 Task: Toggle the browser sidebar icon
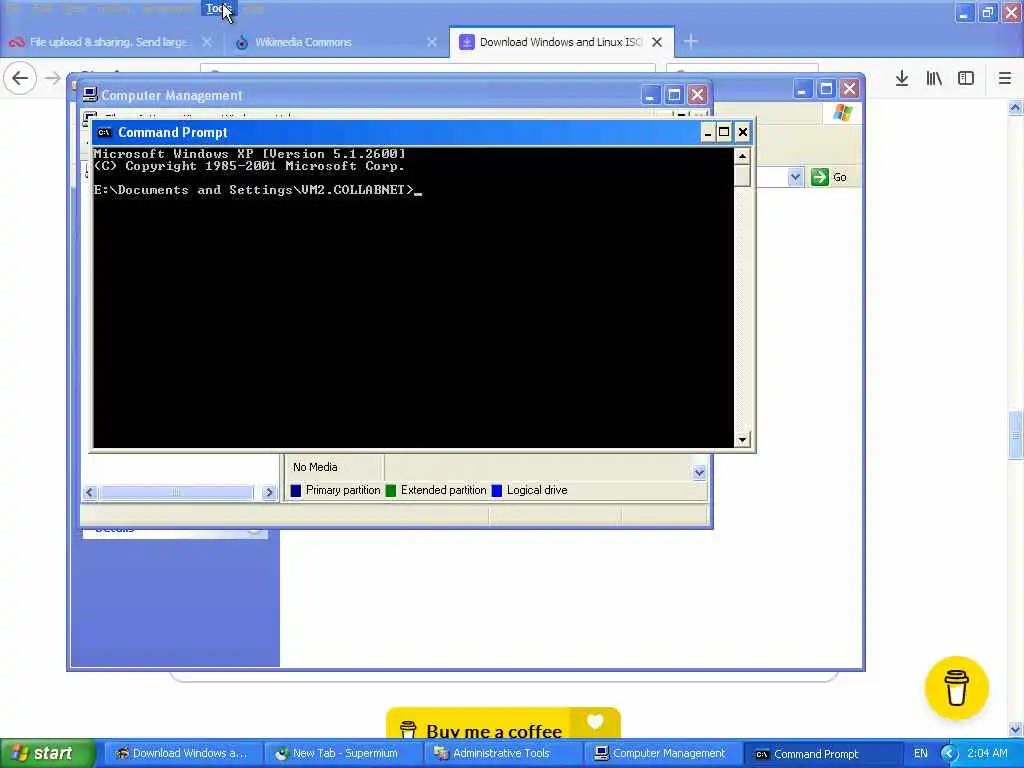pyautogui.click(x=966, y=78)
